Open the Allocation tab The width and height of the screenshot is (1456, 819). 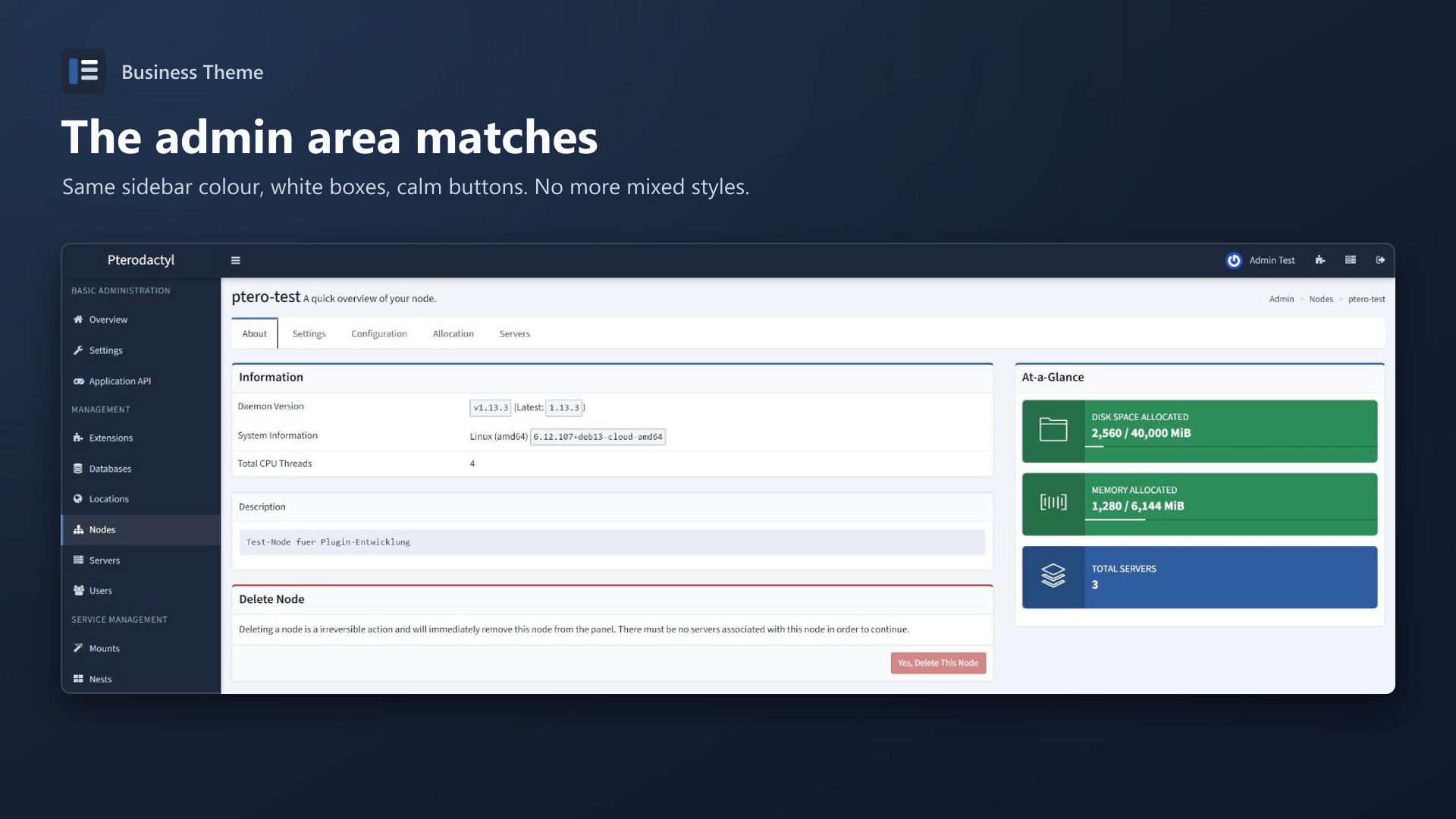point(453,334)
